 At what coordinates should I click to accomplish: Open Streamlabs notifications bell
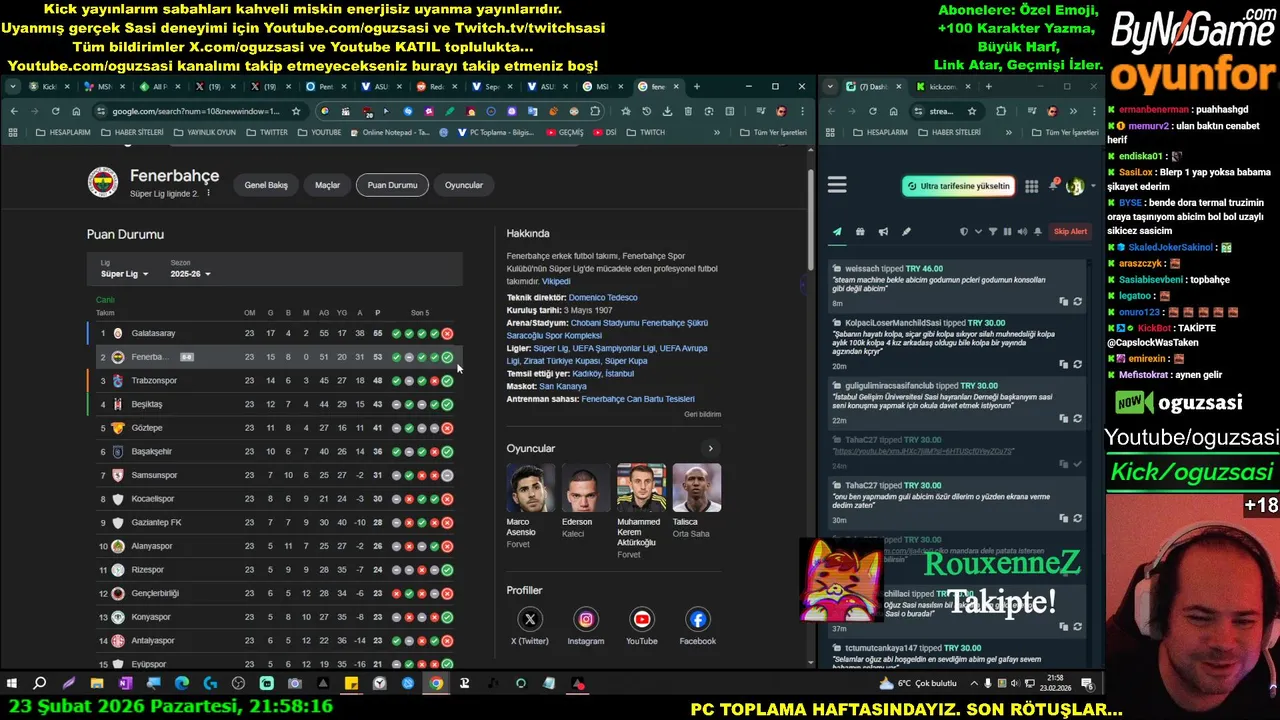point(1053,186)
